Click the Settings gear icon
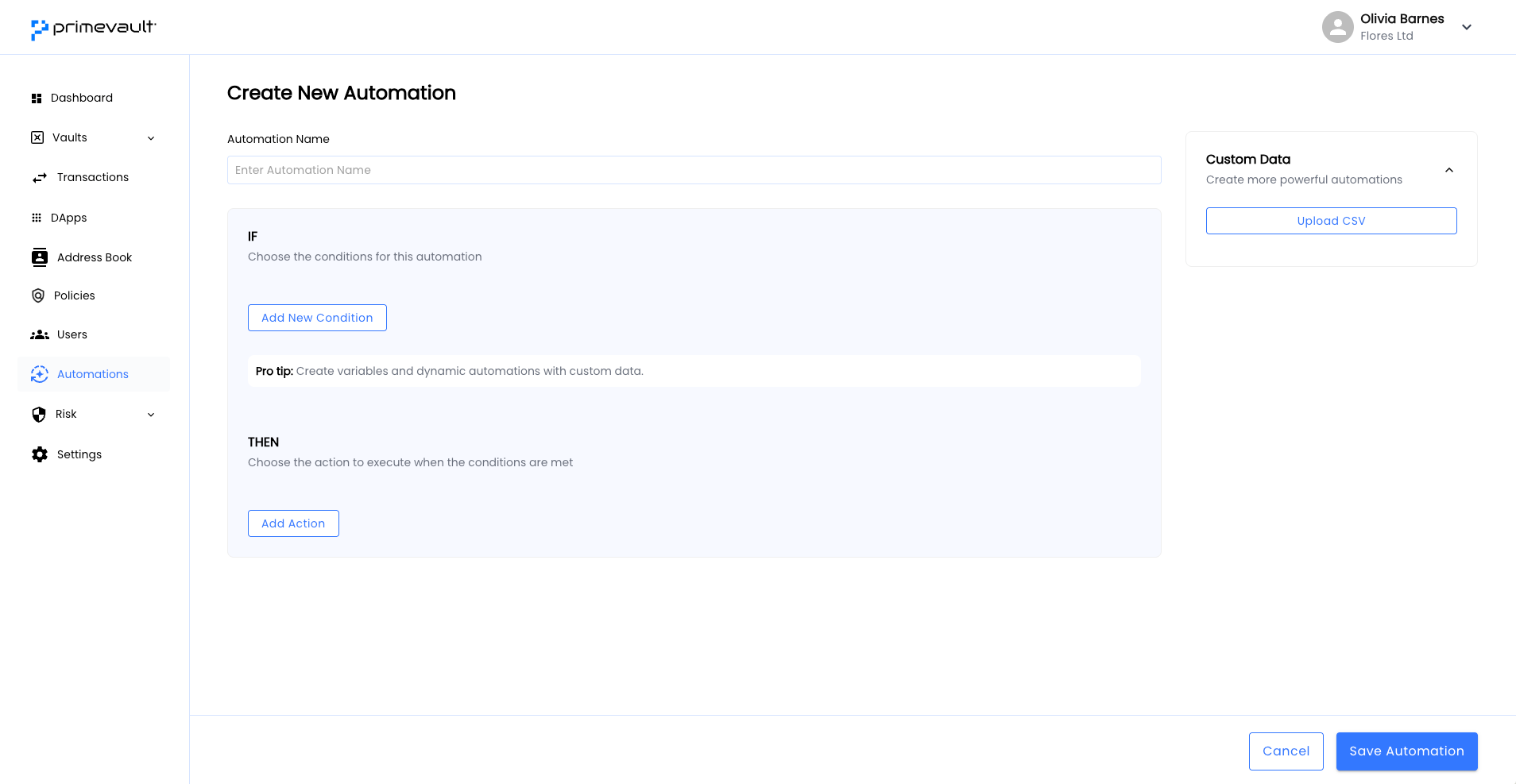 (40, 454)
